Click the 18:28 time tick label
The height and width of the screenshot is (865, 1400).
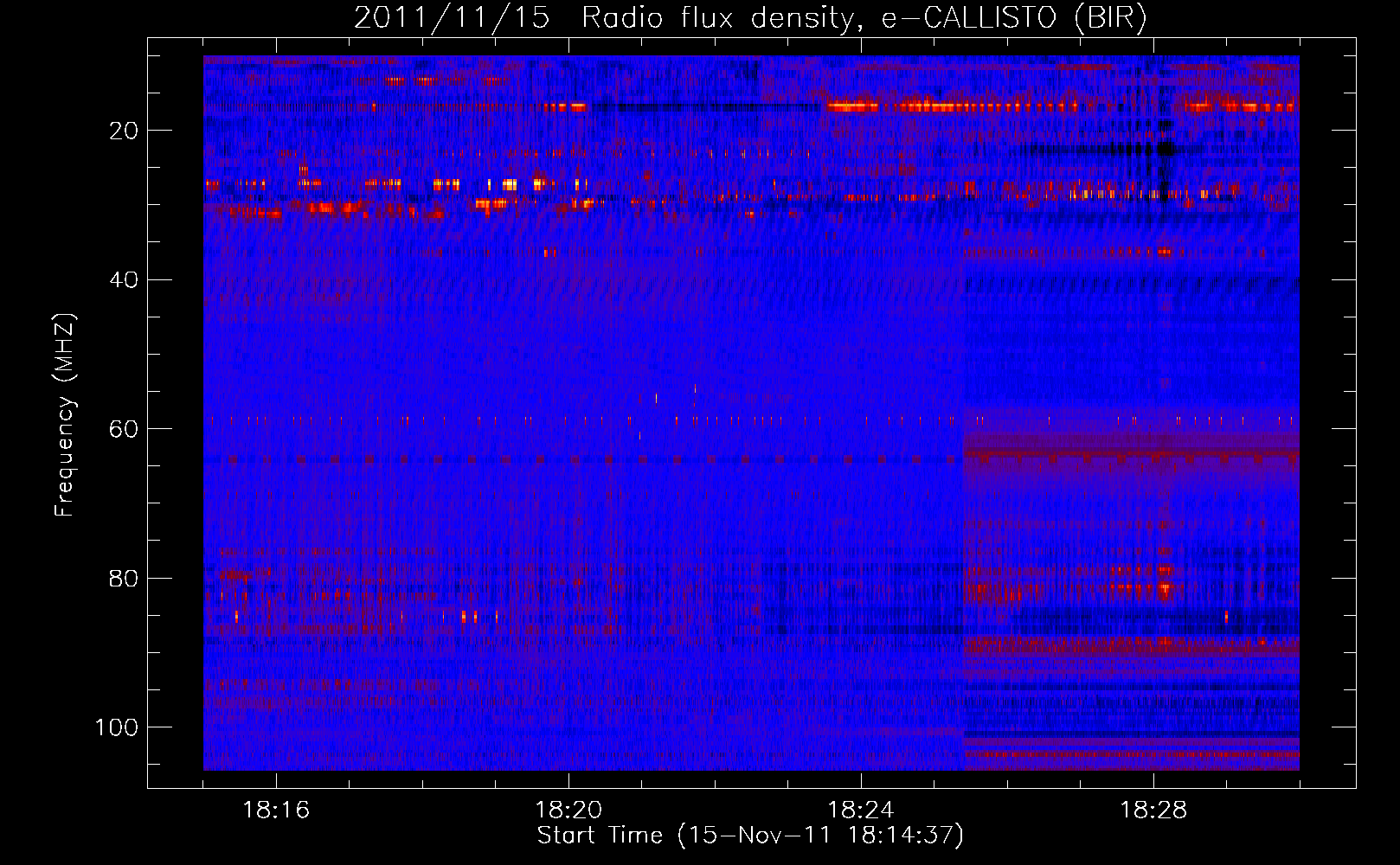(1153, 810)
